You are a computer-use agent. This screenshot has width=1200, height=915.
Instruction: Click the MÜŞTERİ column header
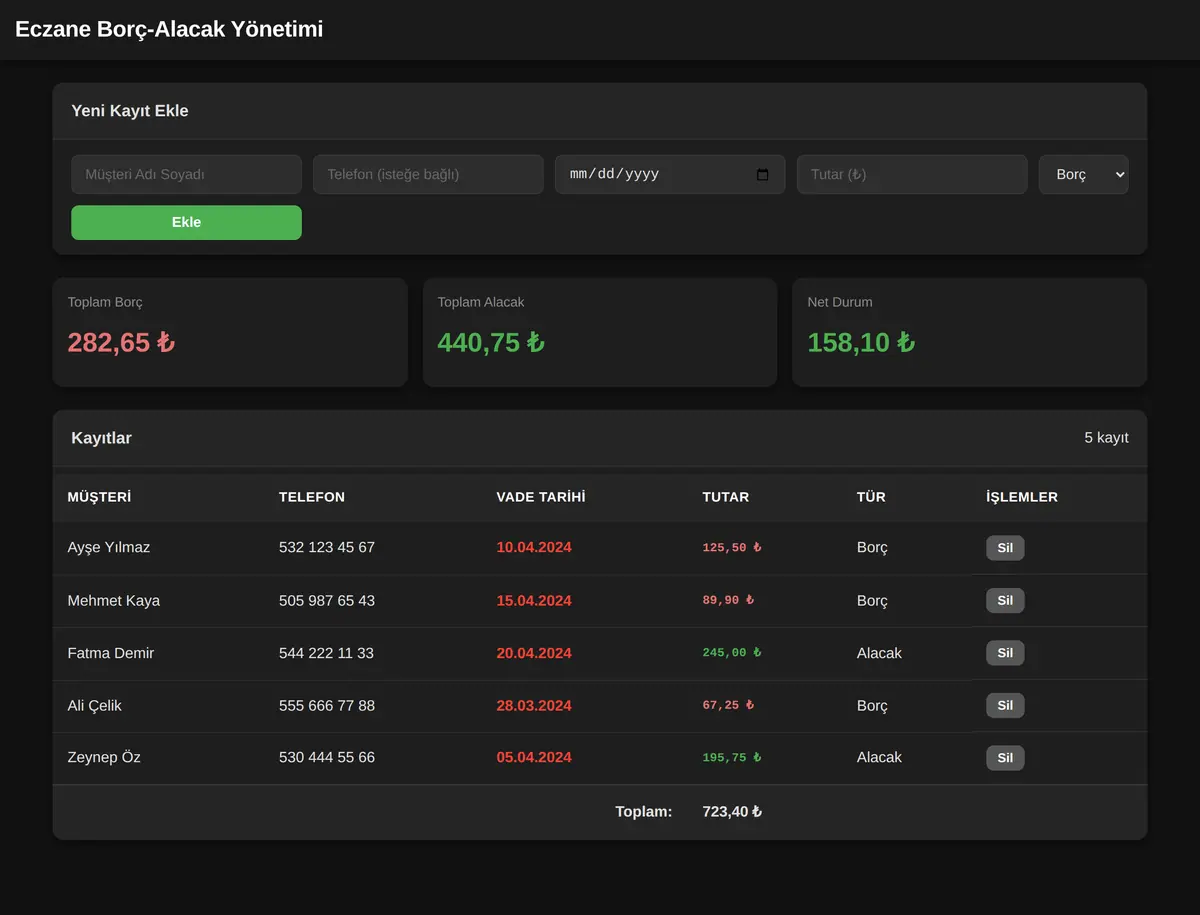pyautogui.click(x=99, y=497)
